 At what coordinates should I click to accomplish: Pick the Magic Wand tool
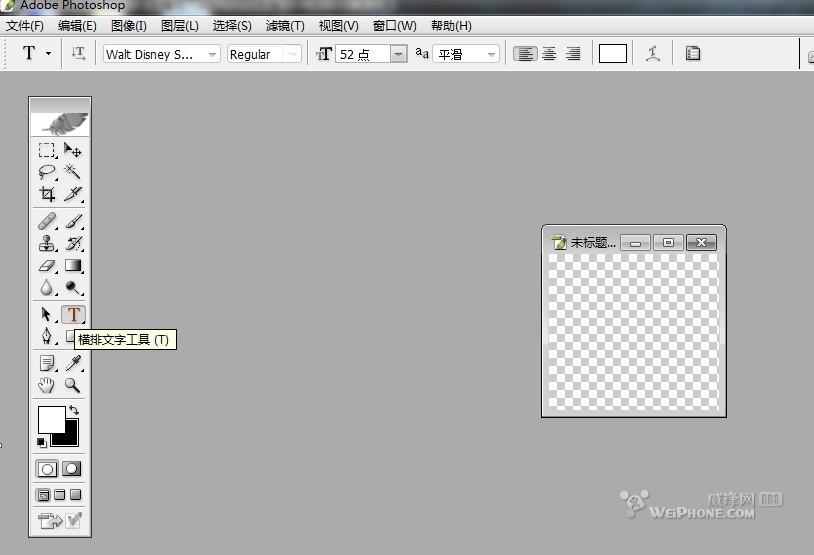tap(73, 172)
